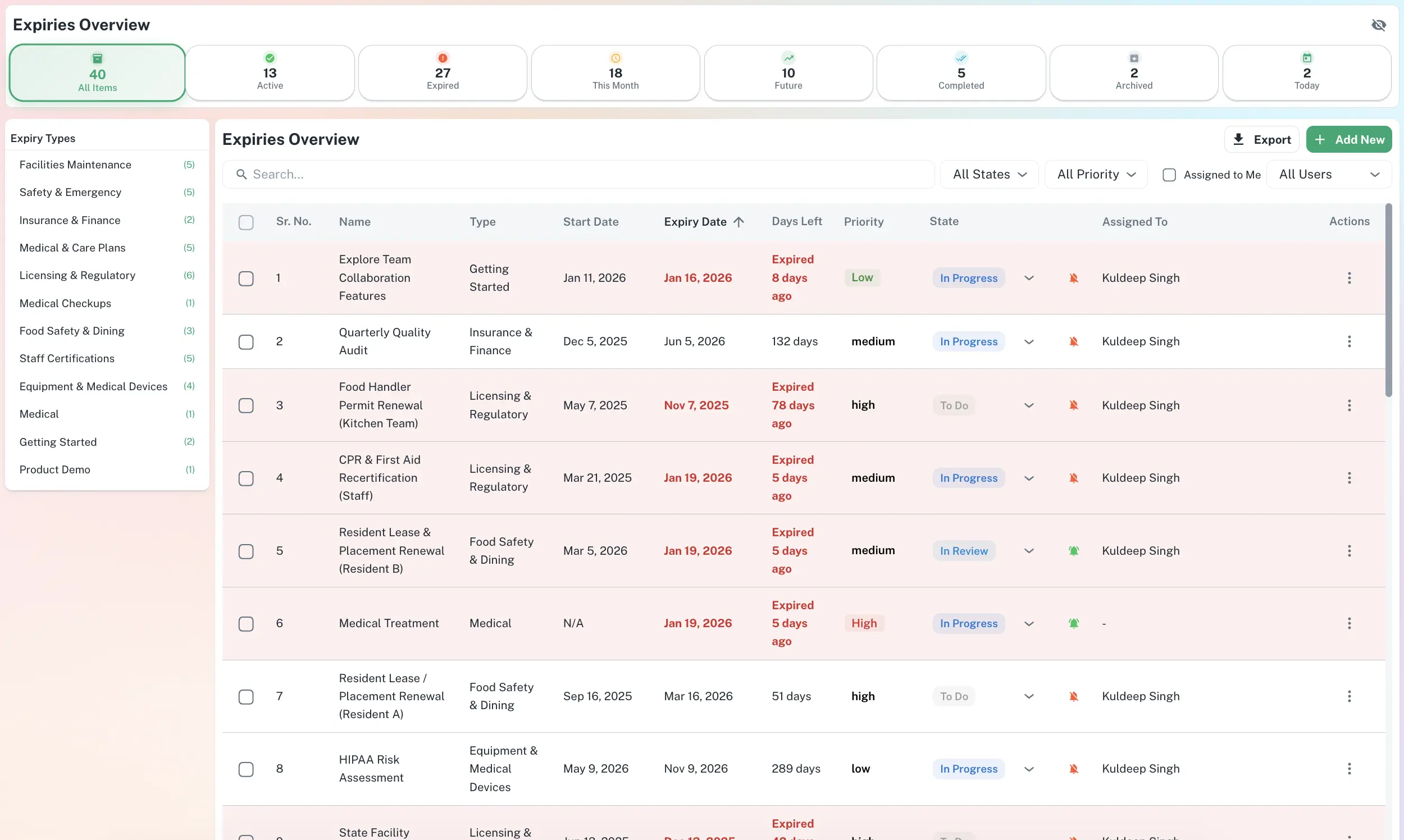Image resolution: width=1404 pixels, height=840 pixels.
Task: Select checkbox for row 1 Explore Team Collaboration
Action: (246, 279)
